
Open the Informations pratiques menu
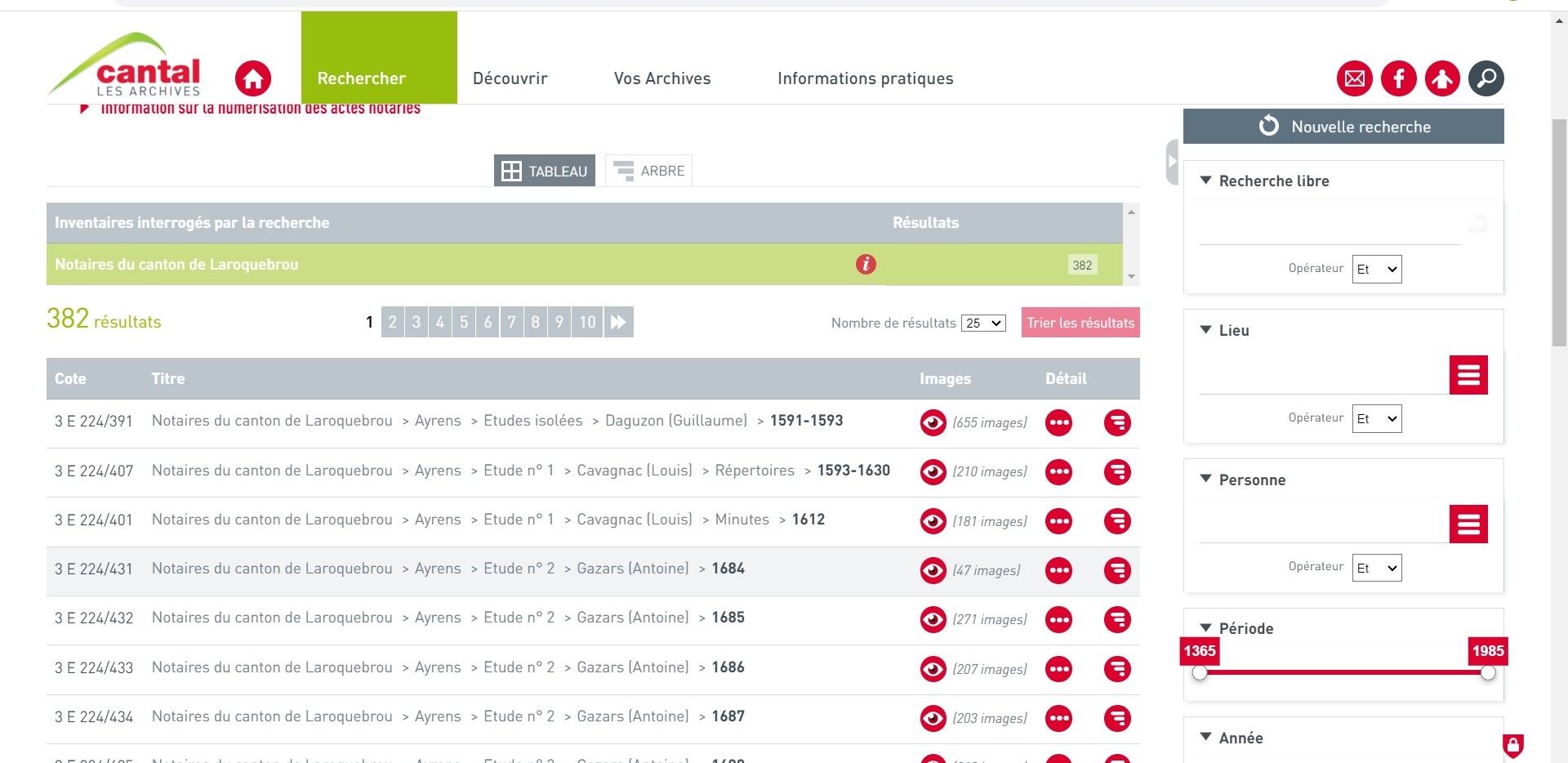[x=865, y=78]
